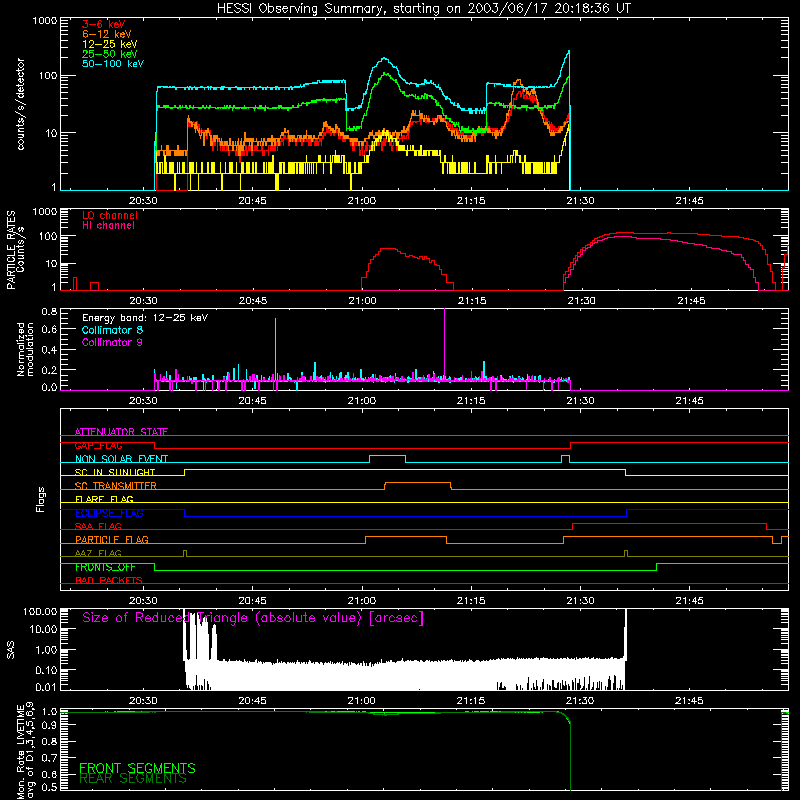Click the counts/s/detector axis label
This screenshot has width=800, height=800.
click(20, 104)
